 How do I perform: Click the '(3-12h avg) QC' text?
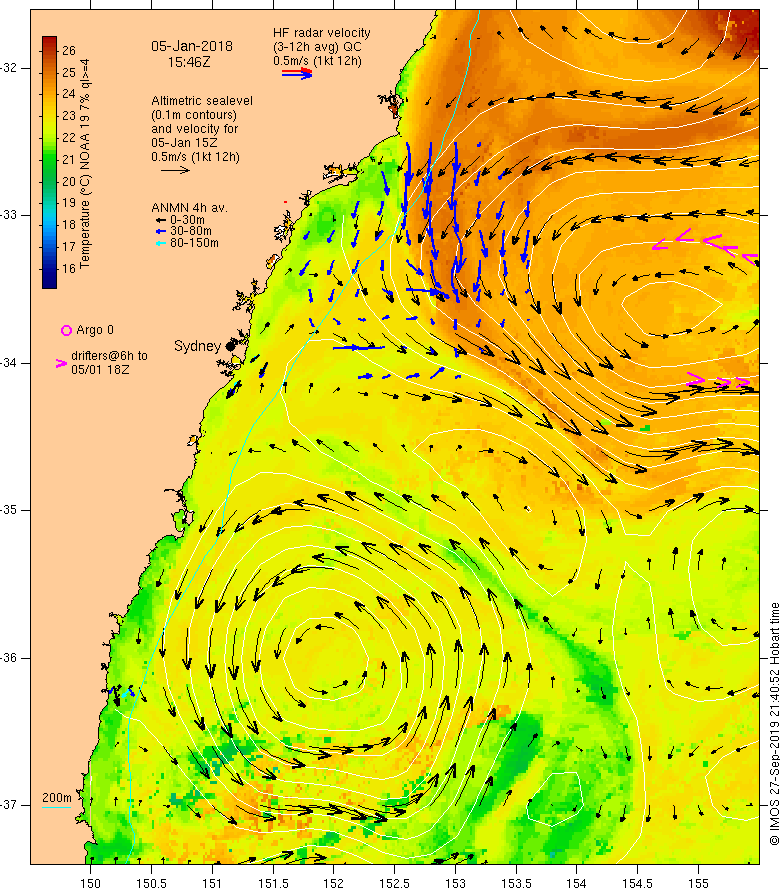click(x=317, y=47)
